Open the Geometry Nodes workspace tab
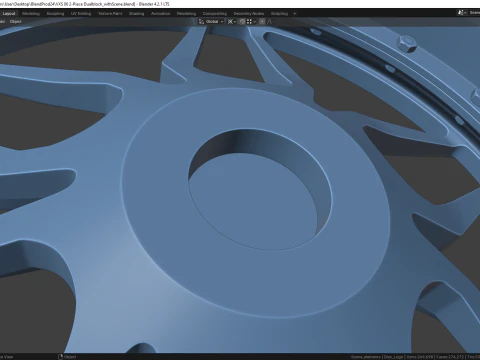This screenshot has height=360, width=480. [249, 14]
